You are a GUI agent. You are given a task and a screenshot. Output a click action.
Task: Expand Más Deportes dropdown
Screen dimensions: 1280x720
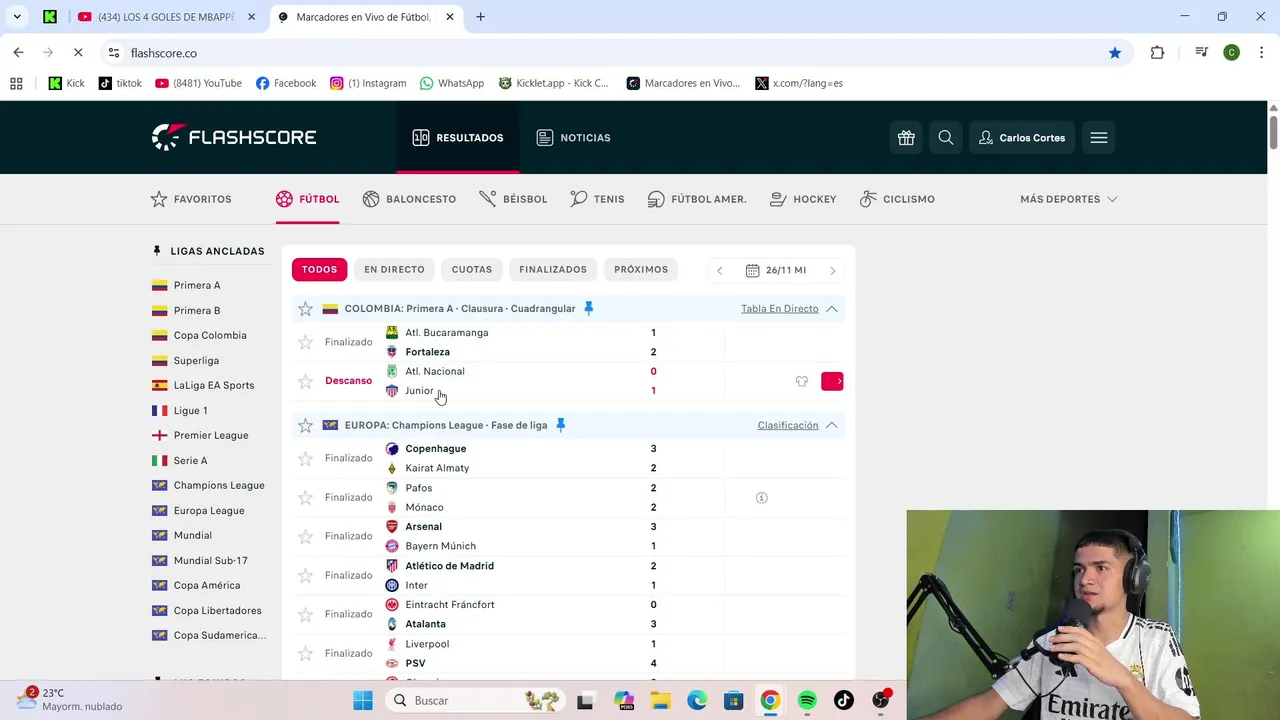pyautogui.click(x=1068, y=199)
